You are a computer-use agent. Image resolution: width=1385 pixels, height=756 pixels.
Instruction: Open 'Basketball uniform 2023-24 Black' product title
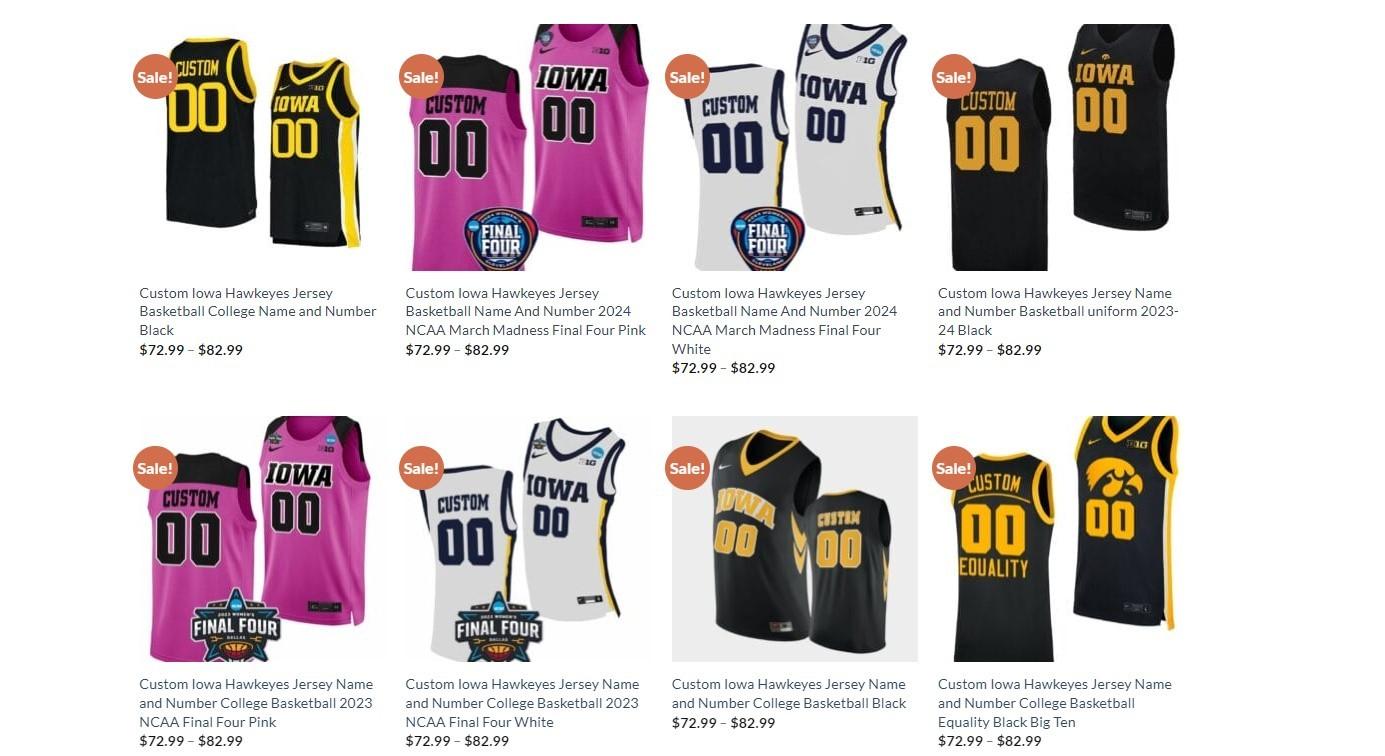1058,311
